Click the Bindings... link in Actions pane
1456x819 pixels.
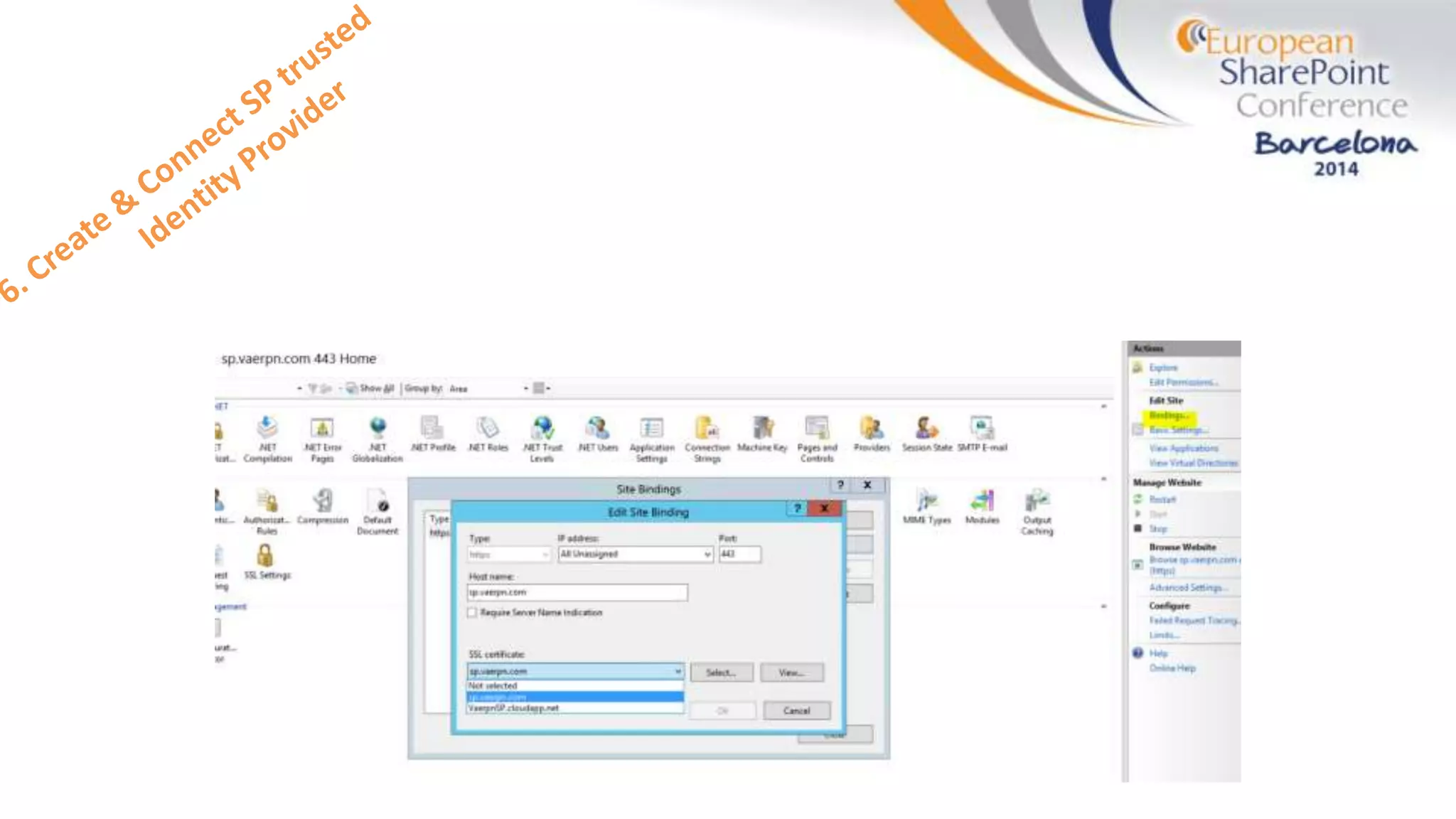click(1168, 416)
